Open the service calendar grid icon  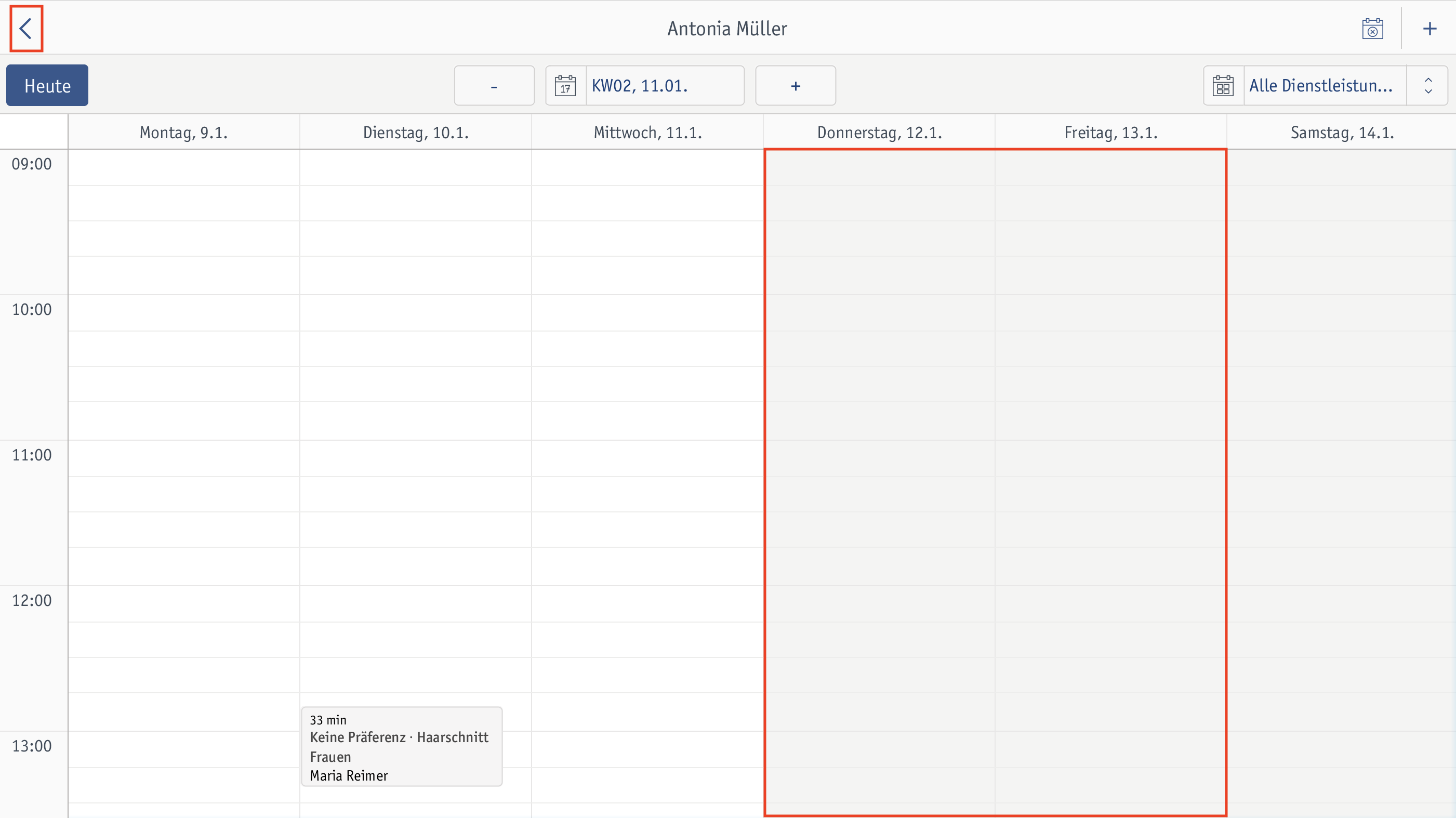coord(1224,85)
